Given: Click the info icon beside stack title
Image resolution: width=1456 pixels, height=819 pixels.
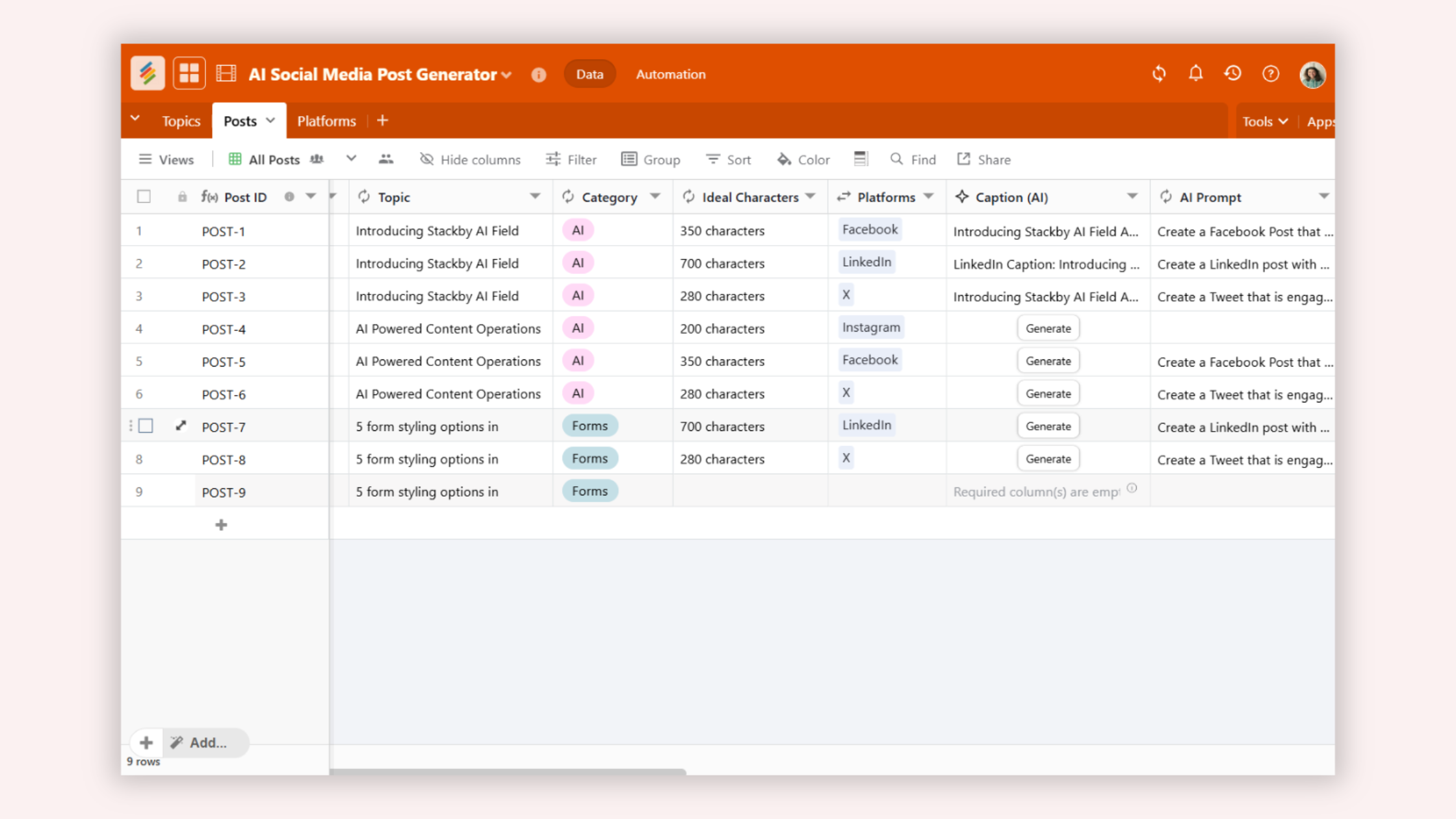Looking at the screenshot, I should (538, 75).
